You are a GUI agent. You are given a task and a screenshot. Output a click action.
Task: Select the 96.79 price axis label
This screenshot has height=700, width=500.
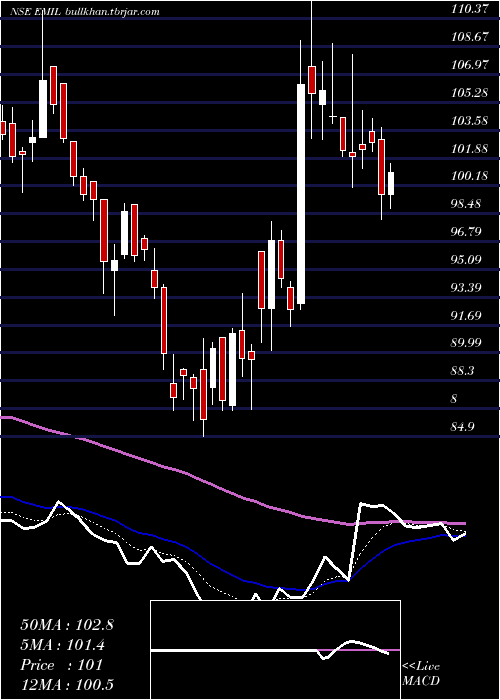[466, 232]
